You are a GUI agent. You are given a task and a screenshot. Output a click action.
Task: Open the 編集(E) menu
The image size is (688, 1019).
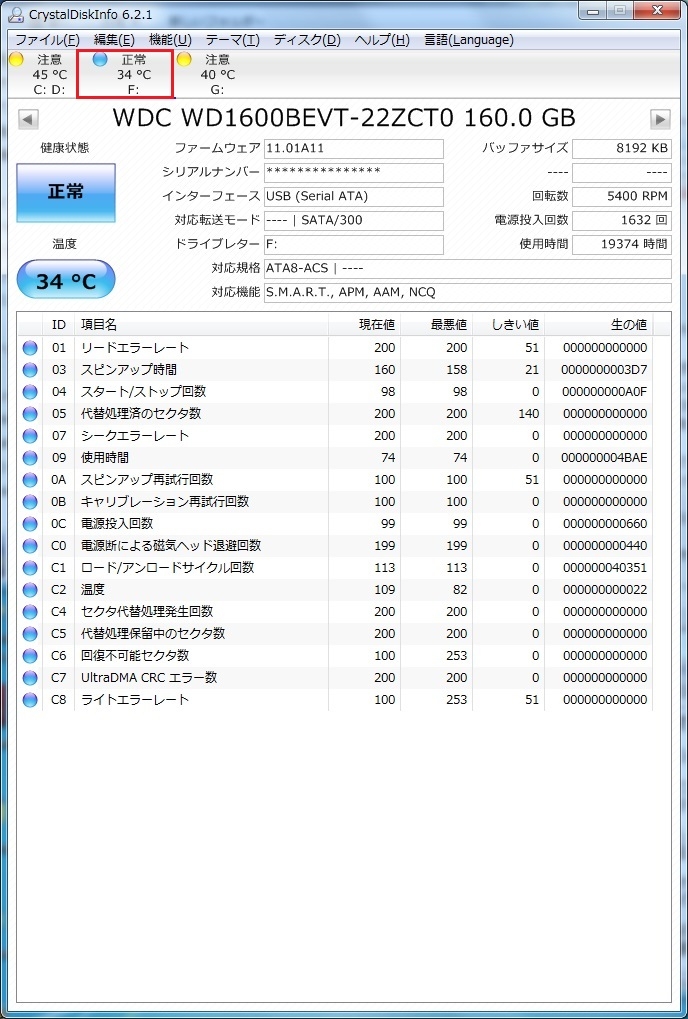coord(114,40)
